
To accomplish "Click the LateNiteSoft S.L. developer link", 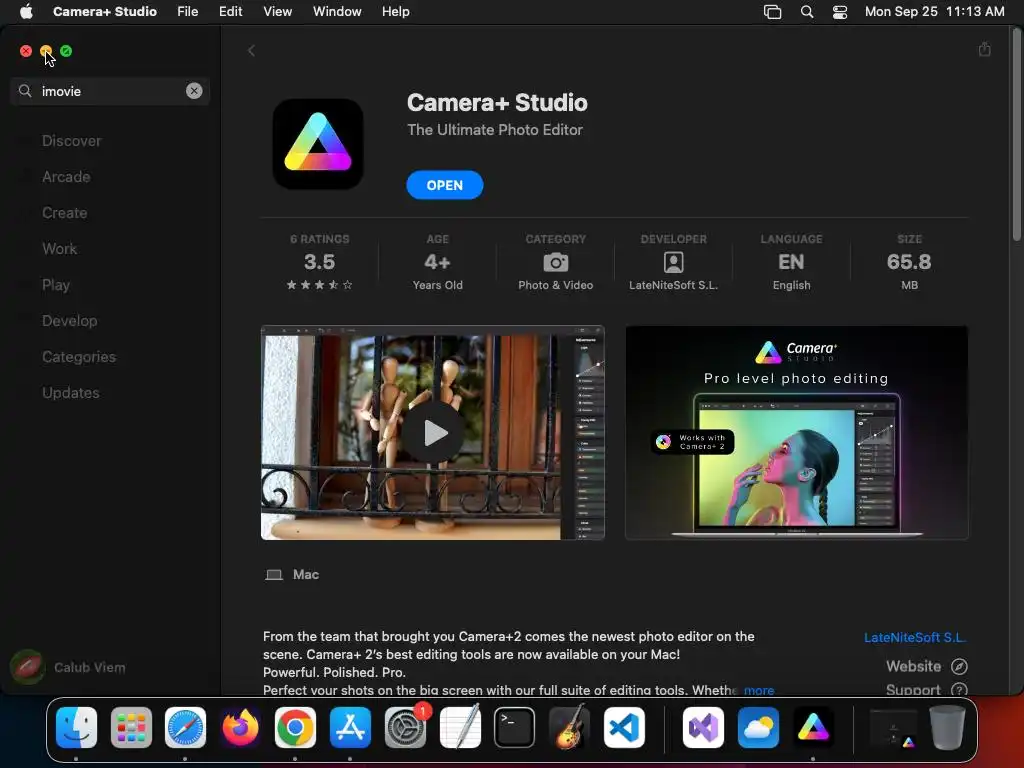I will (x=915, y=637).
